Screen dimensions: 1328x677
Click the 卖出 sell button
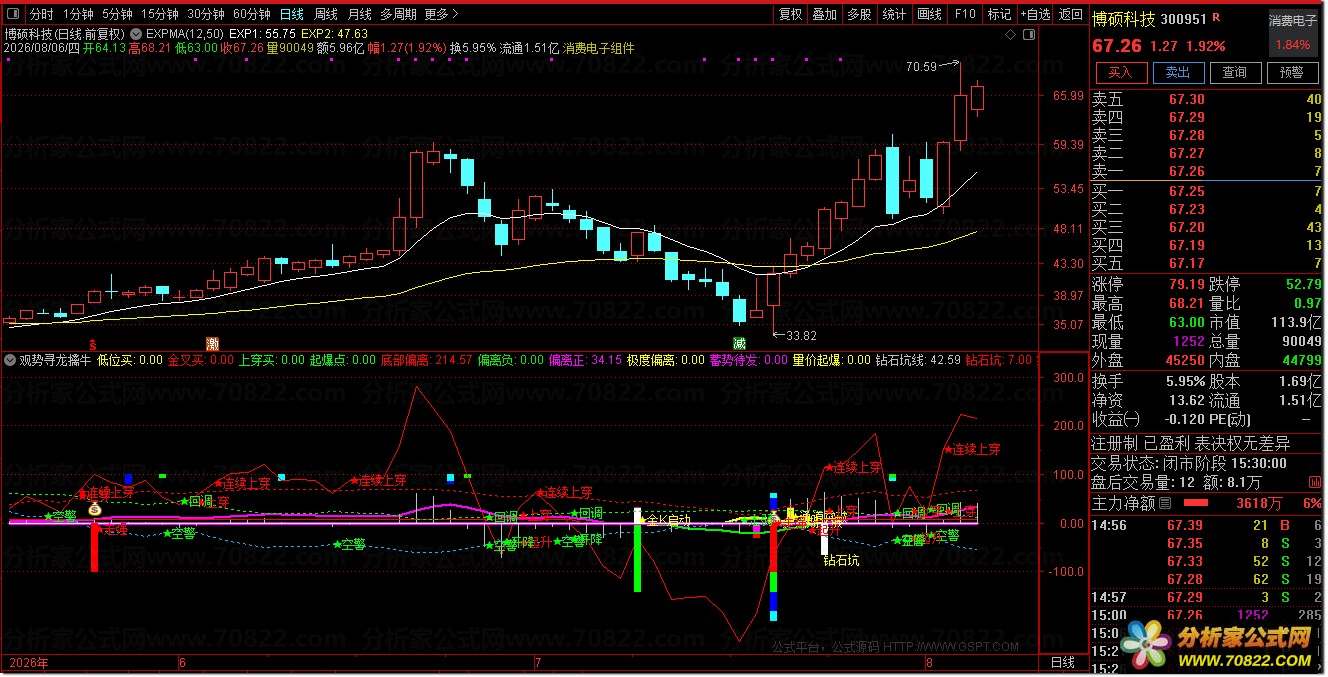[1178, 73]
